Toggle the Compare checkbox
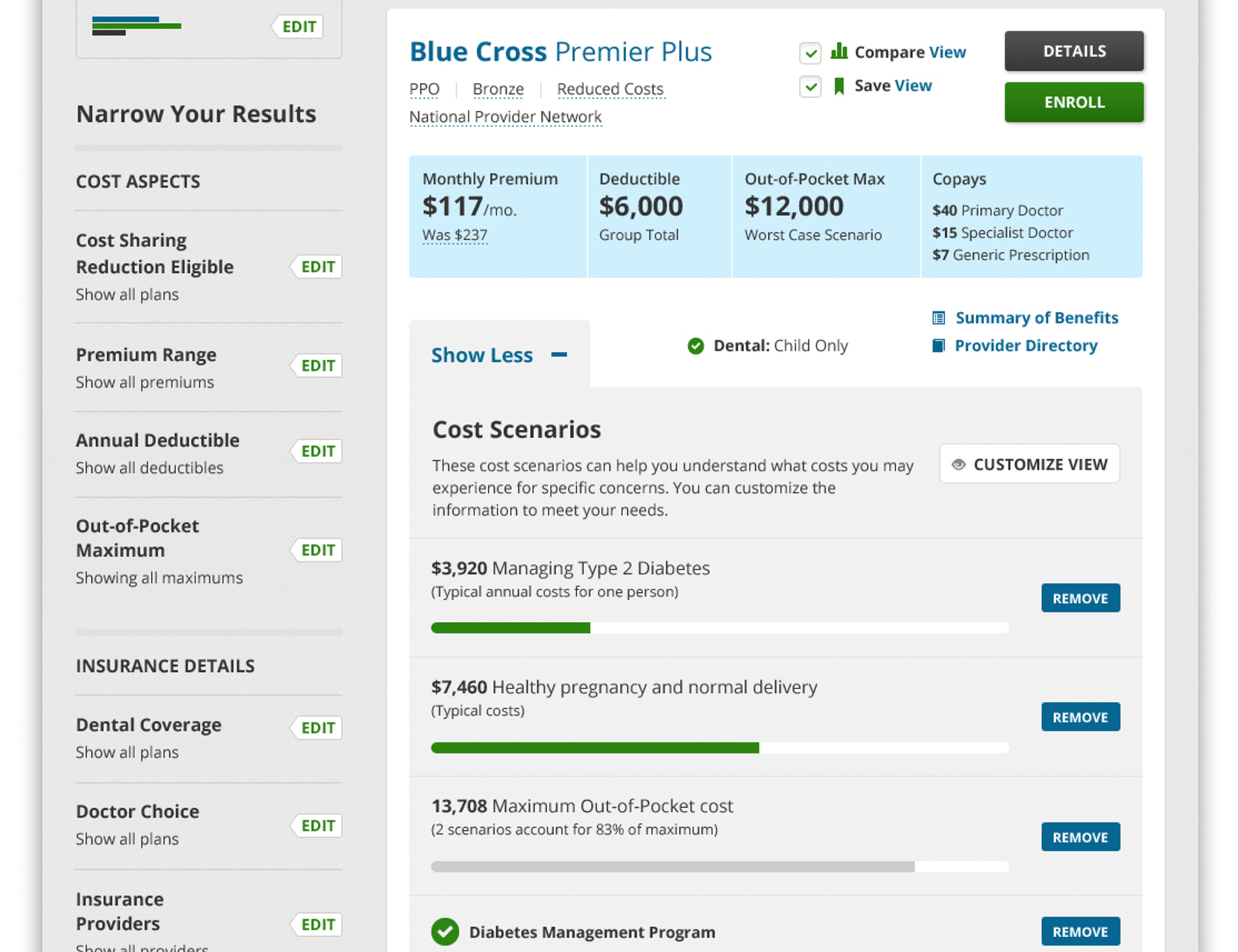 [x=810, y=53]
